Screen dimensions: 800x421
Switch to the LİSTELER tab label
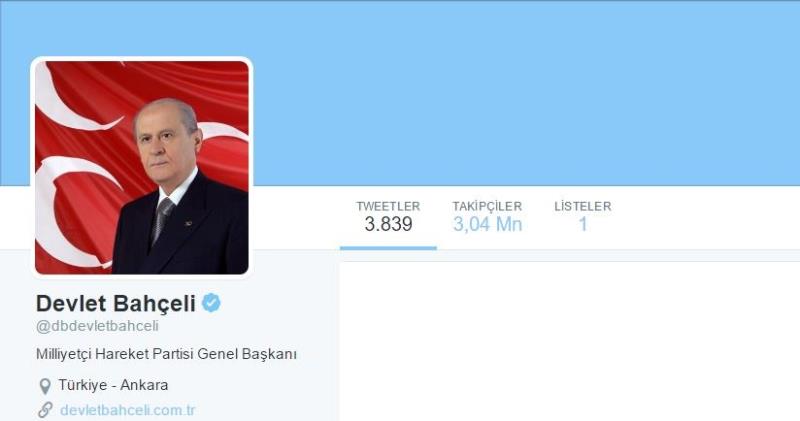pyautogui.click(x=583, y=206)
